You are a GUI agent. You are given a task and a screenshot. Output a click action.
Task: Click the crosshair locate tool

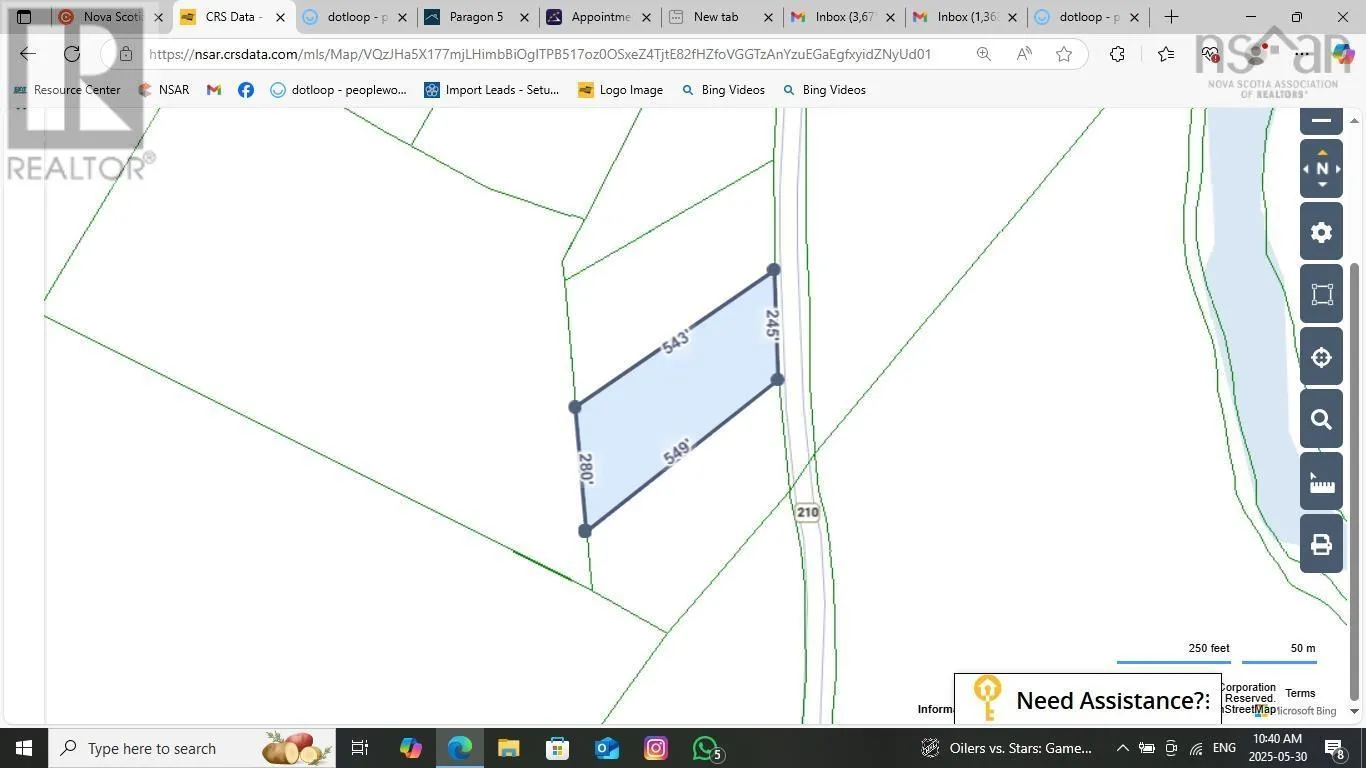tap(1321, 357)
